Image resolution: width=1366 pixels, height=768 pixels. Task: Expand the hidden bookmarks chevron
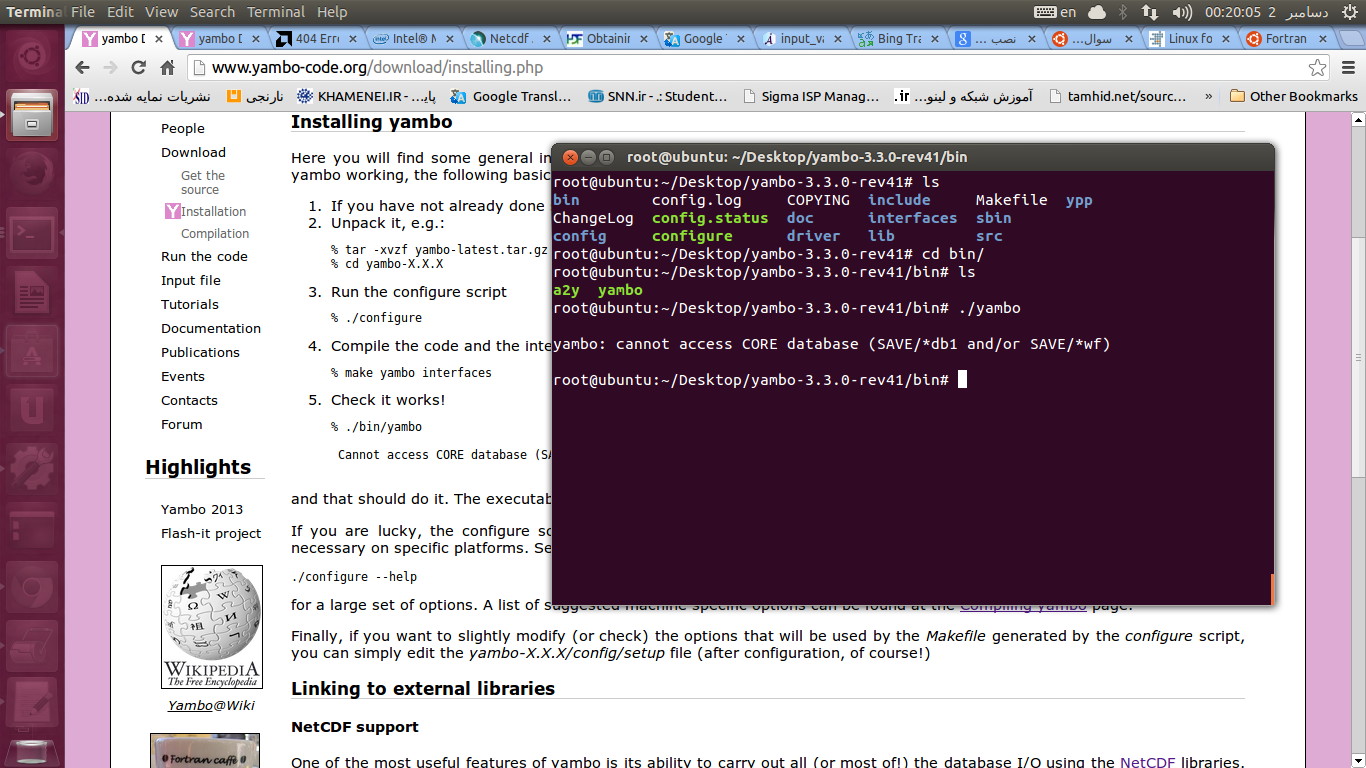[1208, 97]
